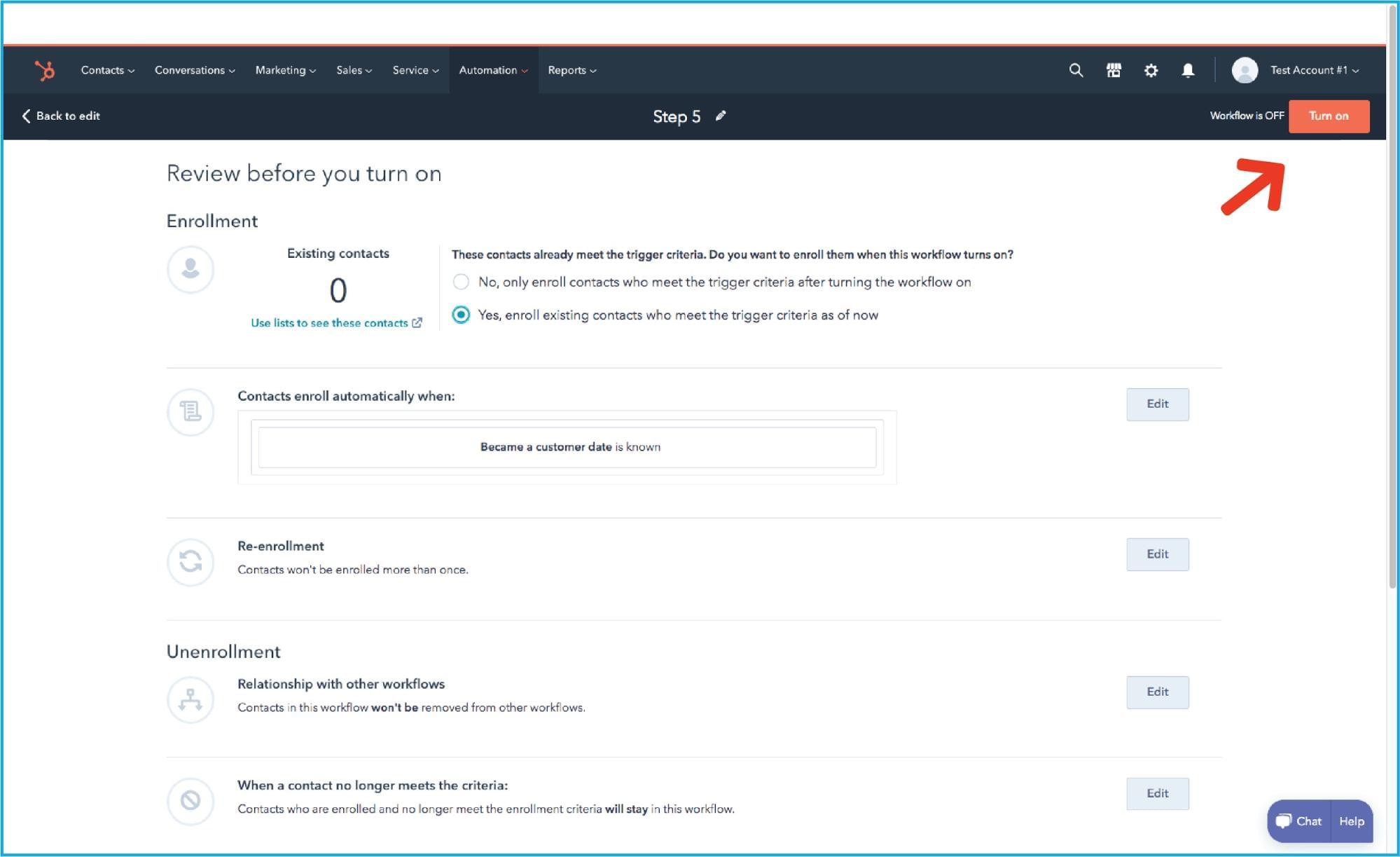Click the 'Enrollment' section heading
The width and height of the screenshot is (1400, 857).
212,221
